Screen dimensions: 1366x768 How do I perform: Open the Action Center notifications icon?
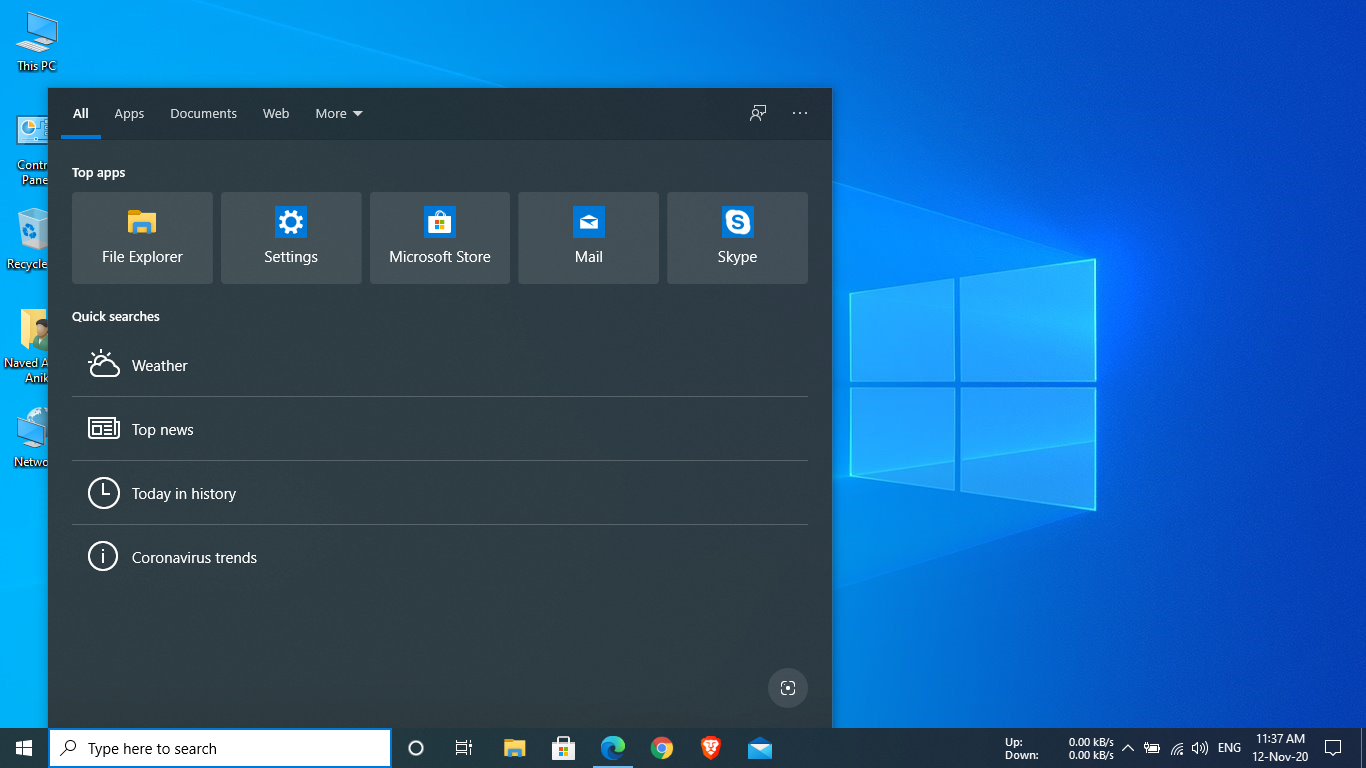1333,748
